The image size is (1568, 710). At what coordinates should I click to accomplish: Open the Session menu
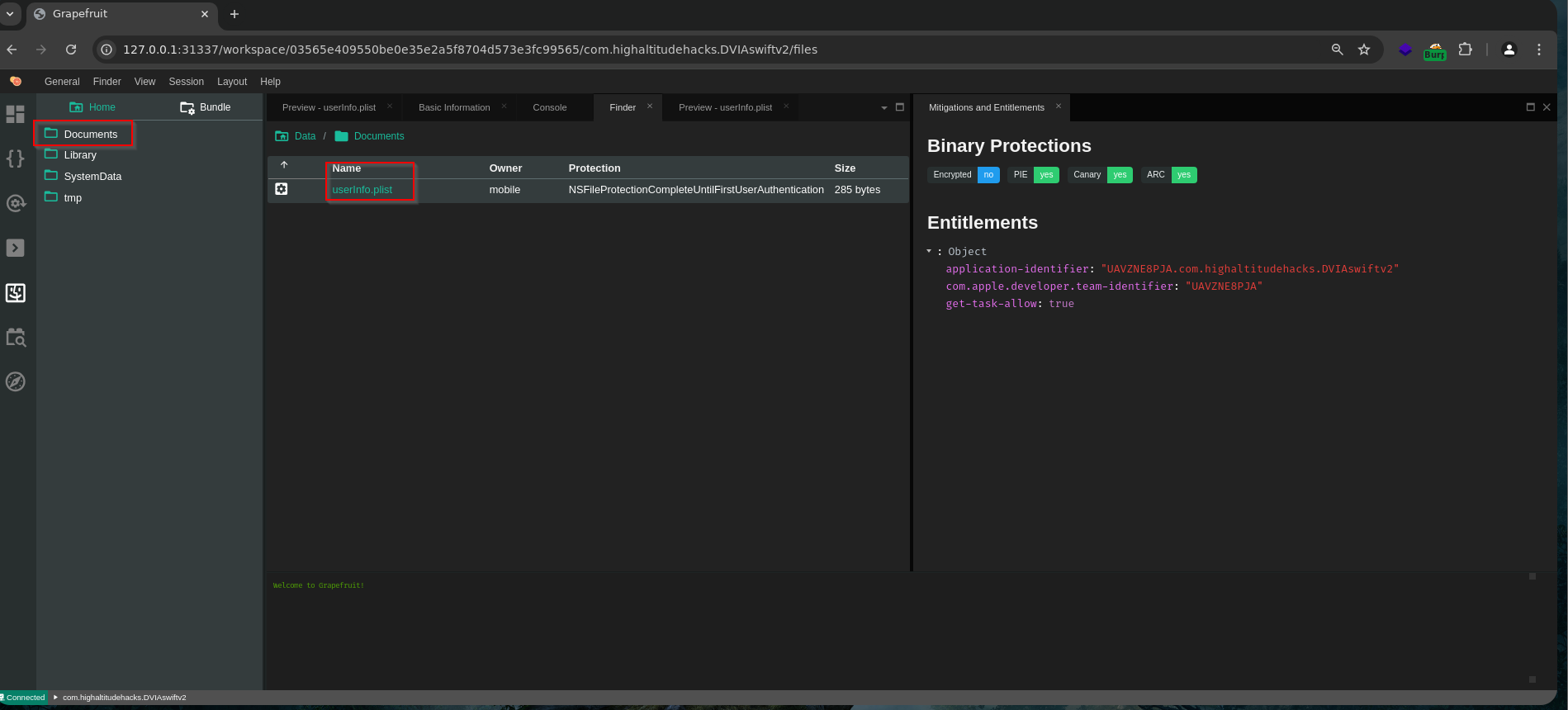[x=187, y=82]
